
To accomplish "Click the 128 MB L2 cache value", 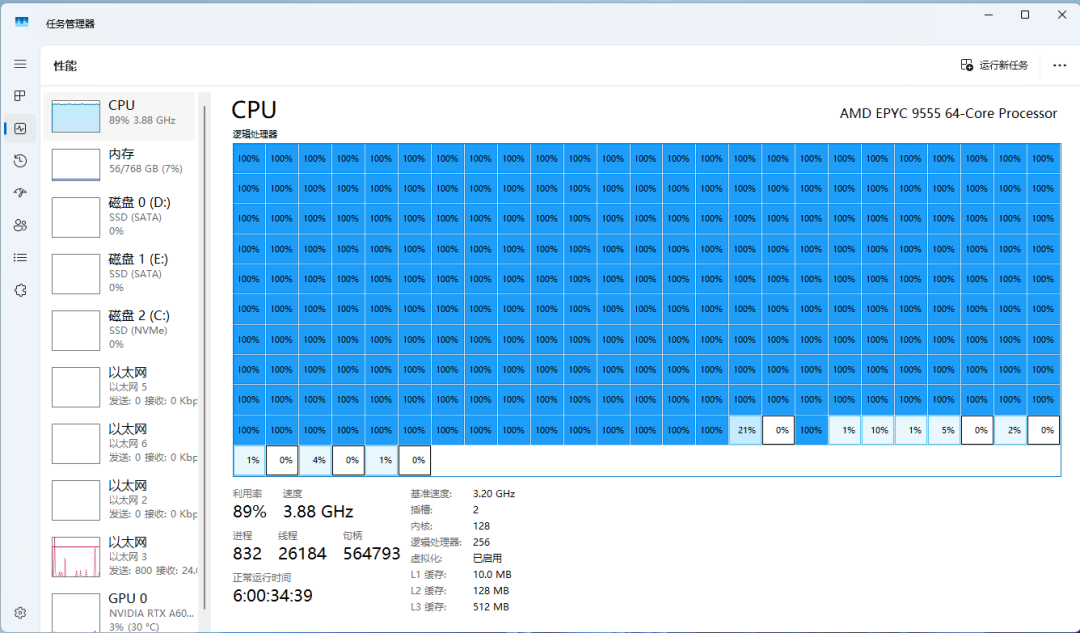I will [x=491, y=590].
